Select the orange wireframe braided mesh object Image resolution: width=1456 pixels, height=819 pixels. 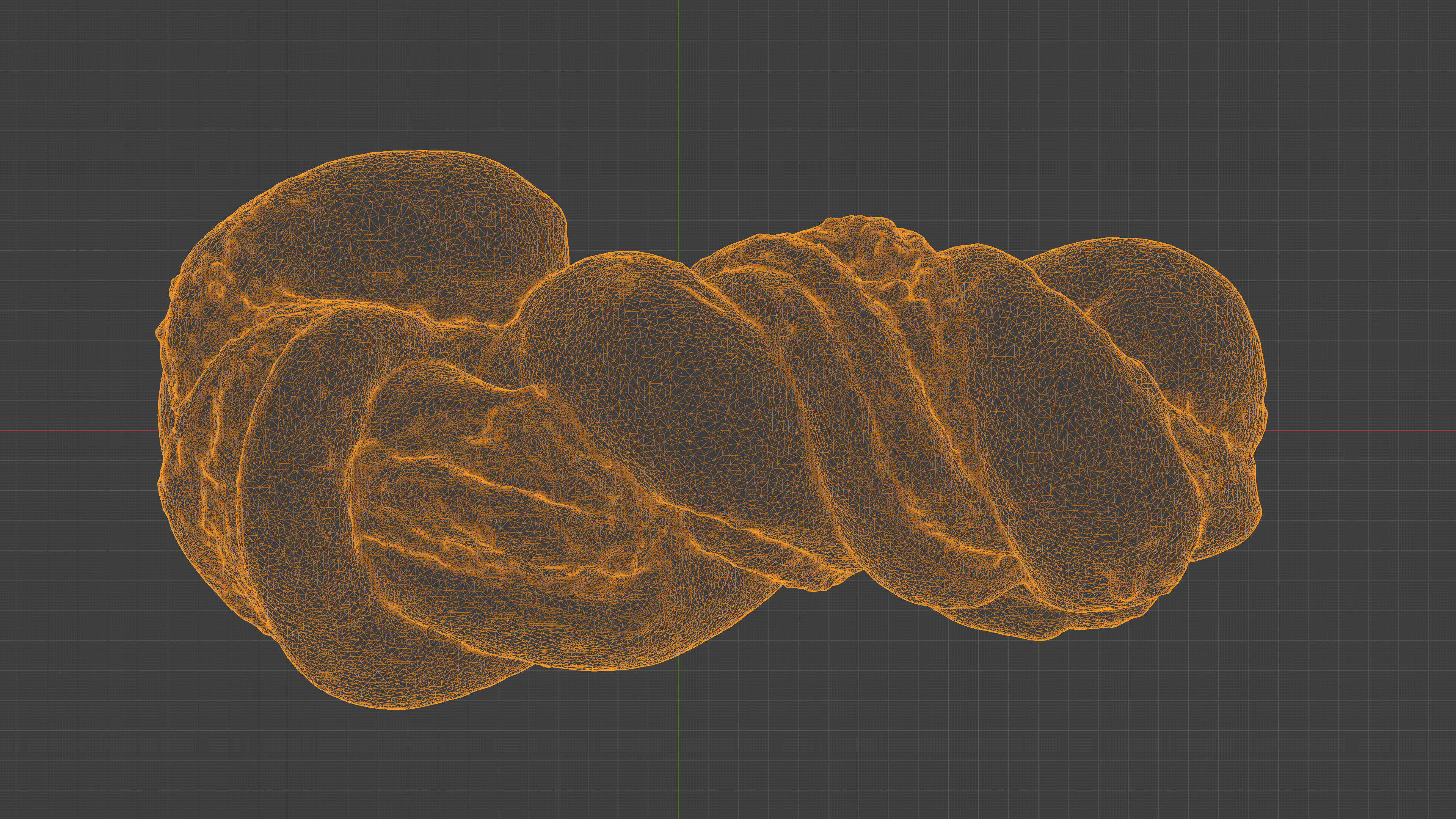[x=711, y=430]
